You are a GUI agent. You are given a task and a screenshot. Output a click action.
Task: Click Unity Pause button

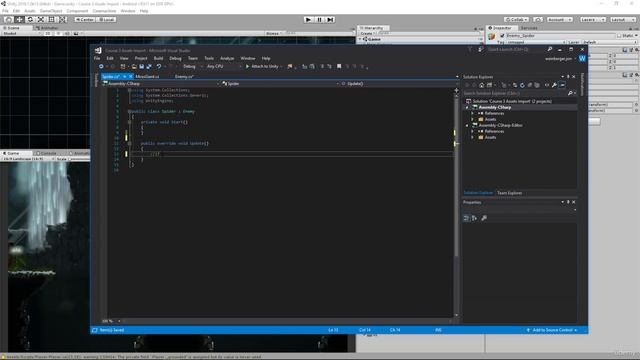pos(320,20)
